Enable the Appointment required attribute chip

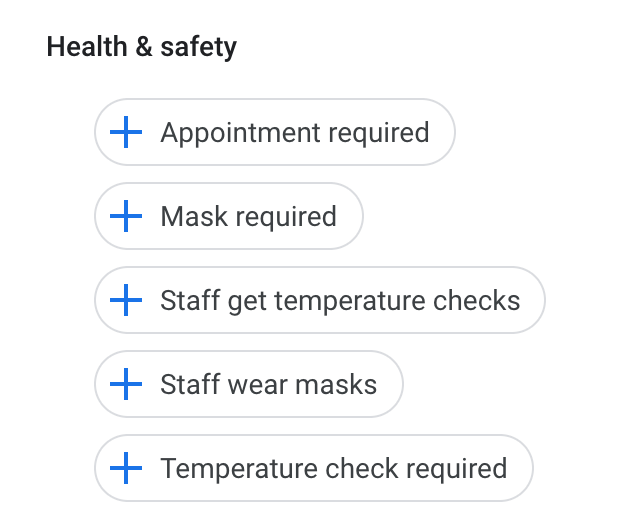pos(275,132)
